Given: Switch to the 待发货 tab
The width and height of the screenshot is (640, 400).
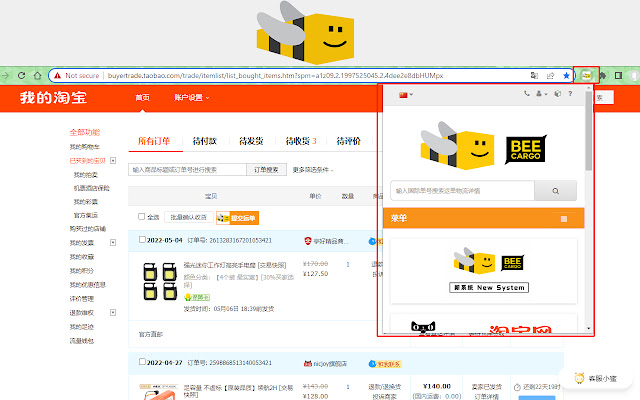Looking at the screenshot, I should point(251,141).
